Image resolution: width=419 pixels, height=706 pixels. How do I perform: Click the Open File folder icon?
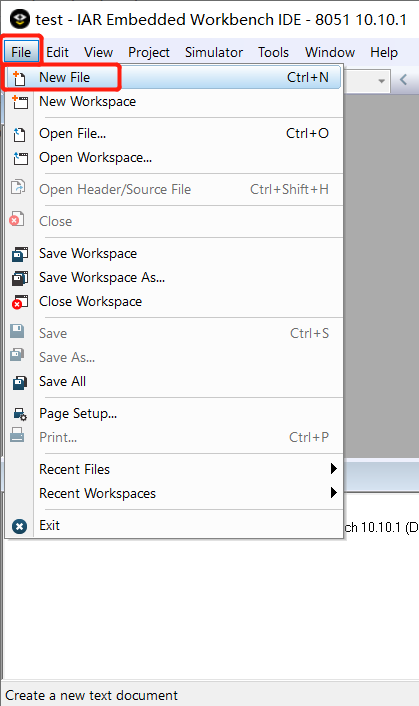pos(19,134)
